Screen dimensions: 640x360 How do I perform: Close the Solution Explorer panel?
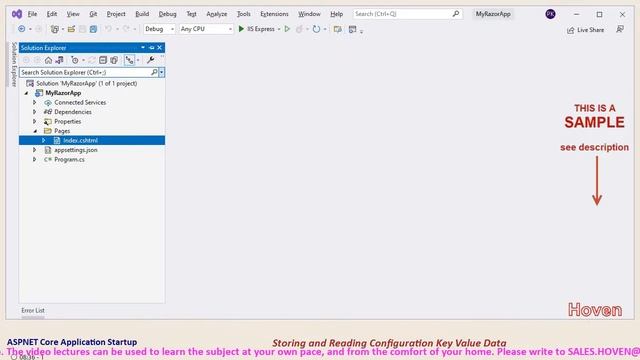[160, 48]
